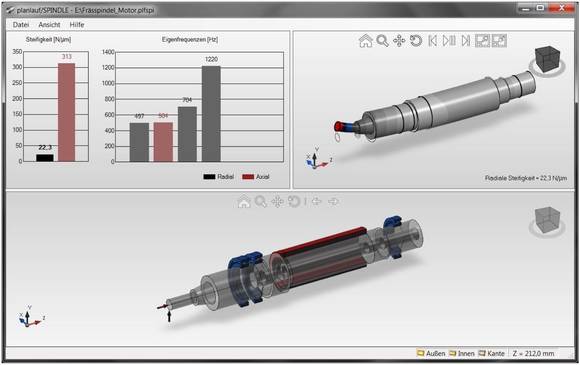
Task: Click the 1220 Hz eigenfrequency bar
Action: tap(211, 114)
